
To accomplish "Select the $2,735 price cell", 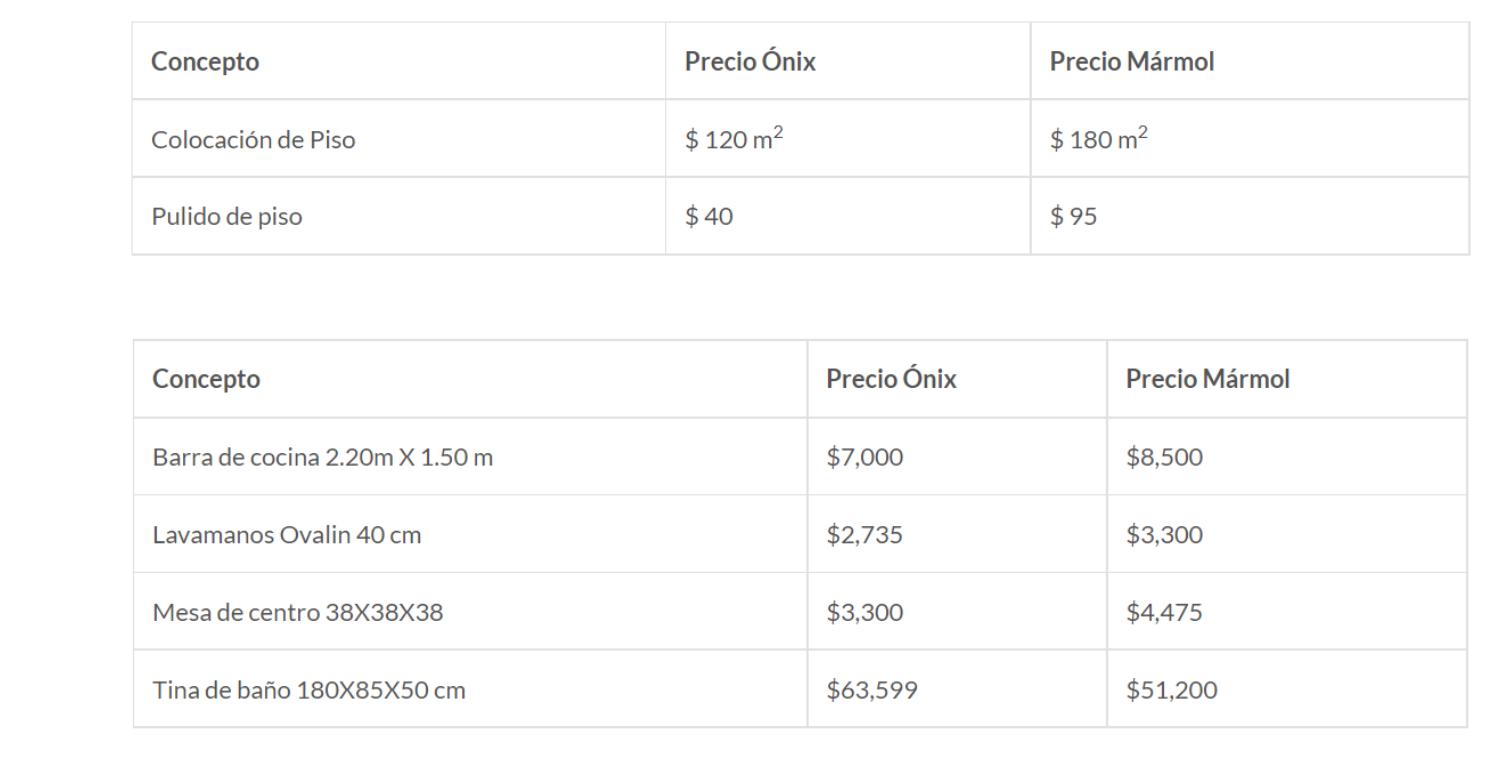I will click(x=957, y=534).
